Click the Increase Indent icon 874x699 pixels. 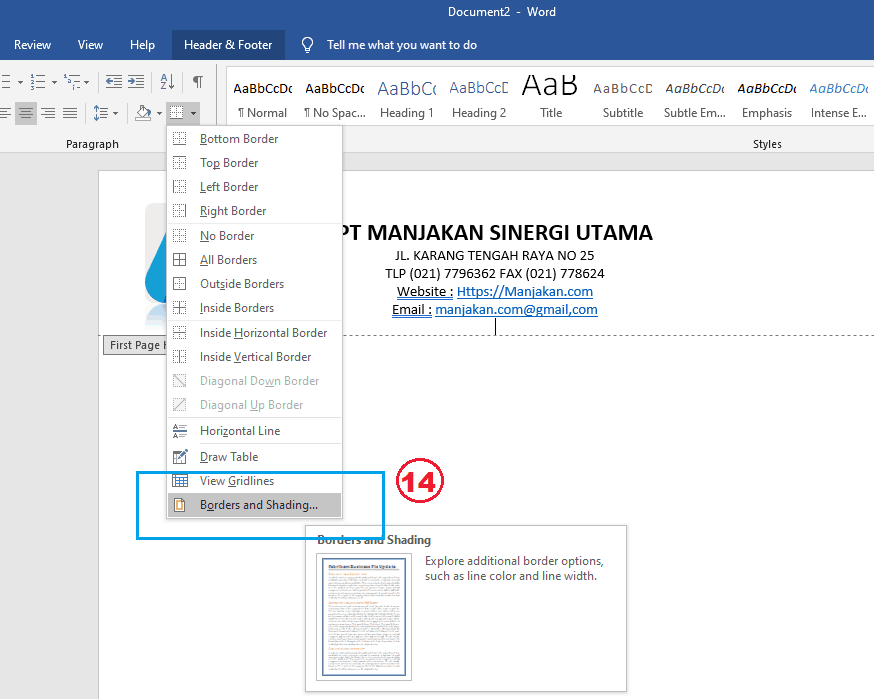click(x=136, y=82)
